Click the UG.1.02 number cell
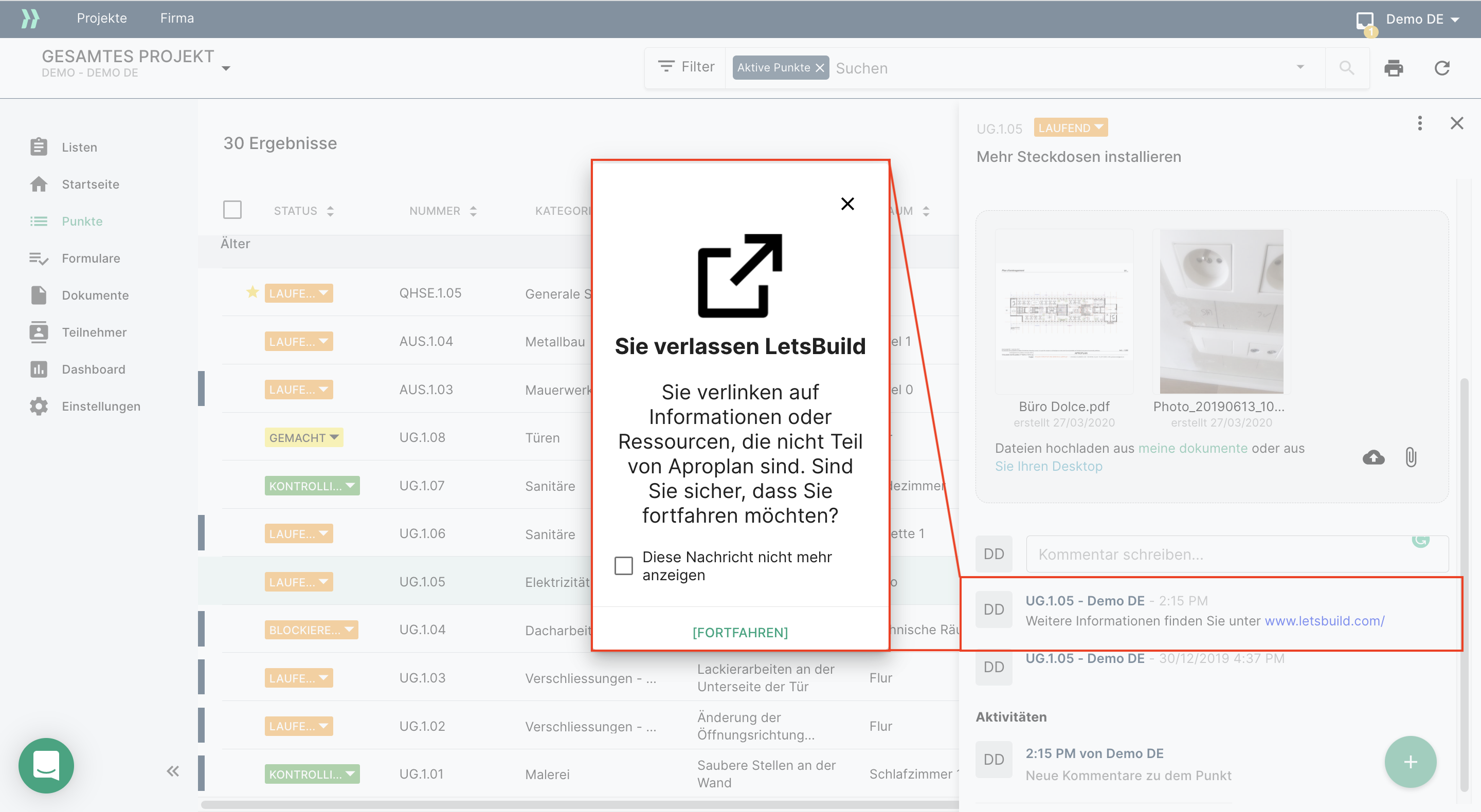 click(x=422, y=726)
